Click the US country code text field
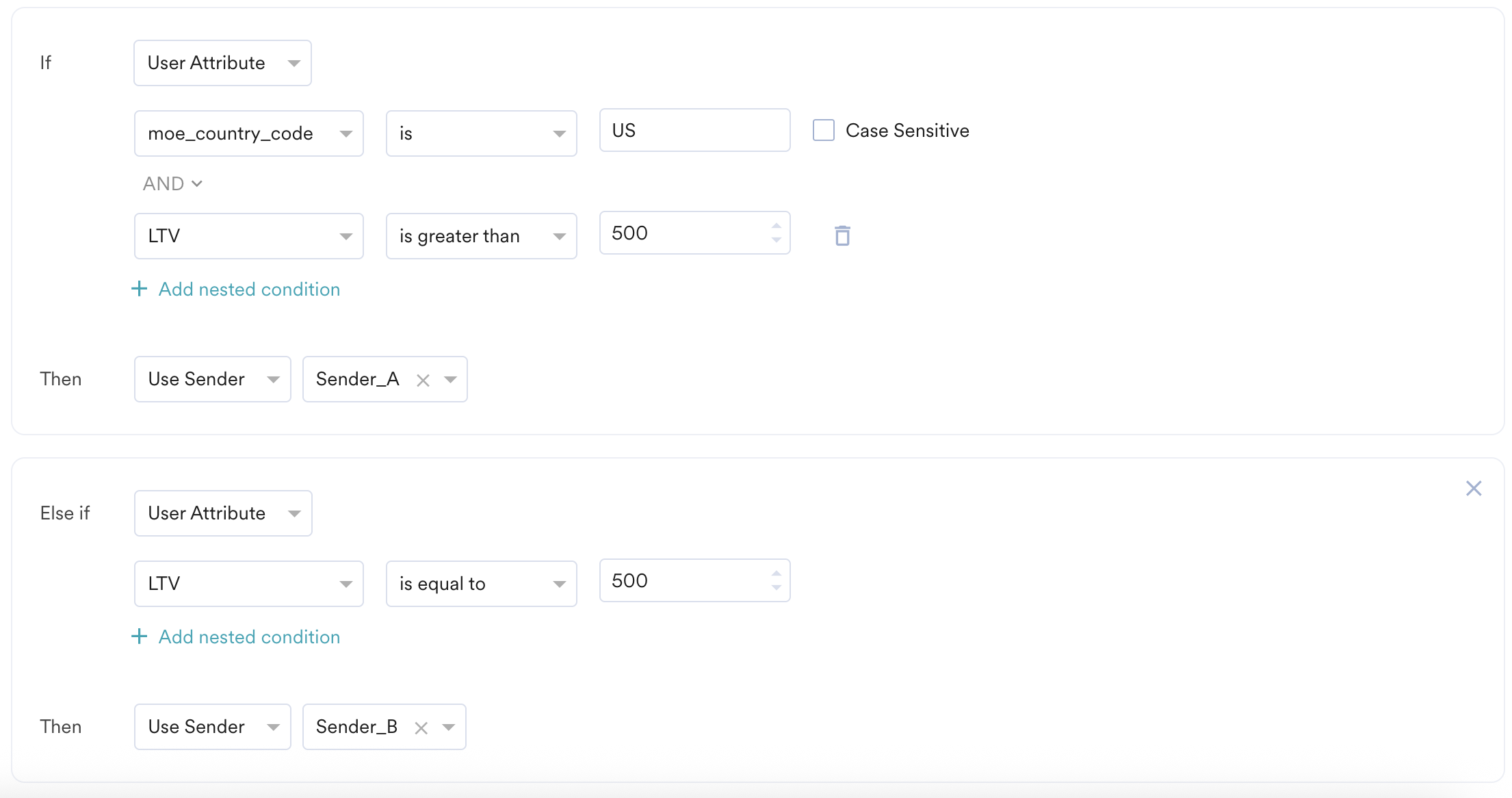Viewport: 1512px width, 798px height. click(694, 130)
